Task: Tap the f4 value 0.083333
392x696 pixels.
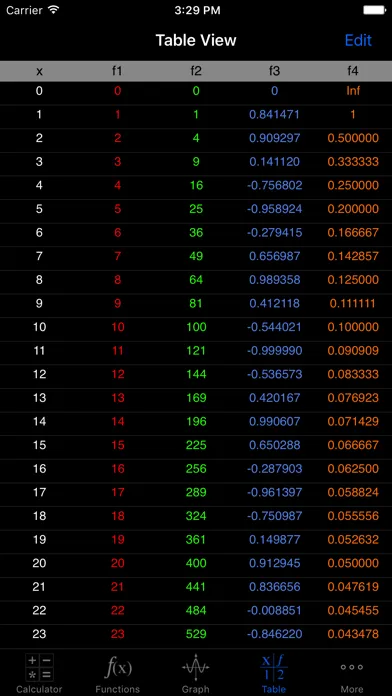Action: pos(353,374)
